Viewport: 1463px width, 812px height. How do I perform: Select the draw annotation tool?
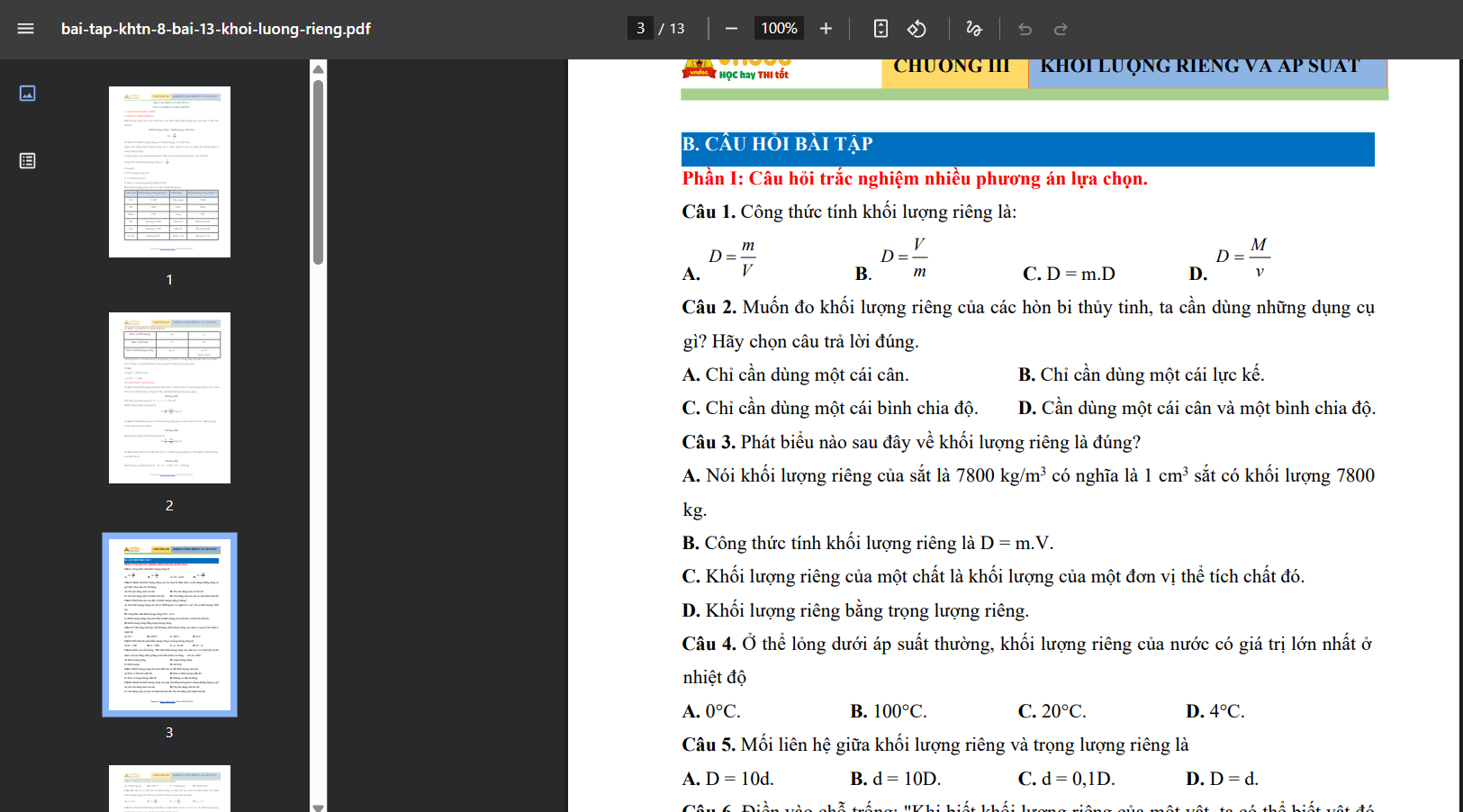pyautogui.click(x=974, y=29)
